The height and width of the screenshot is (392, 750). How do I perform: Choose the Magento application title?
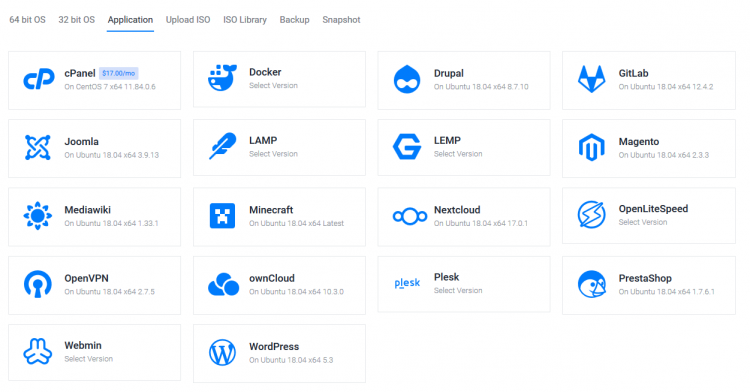pyautogui.click(x=639, y=142)
